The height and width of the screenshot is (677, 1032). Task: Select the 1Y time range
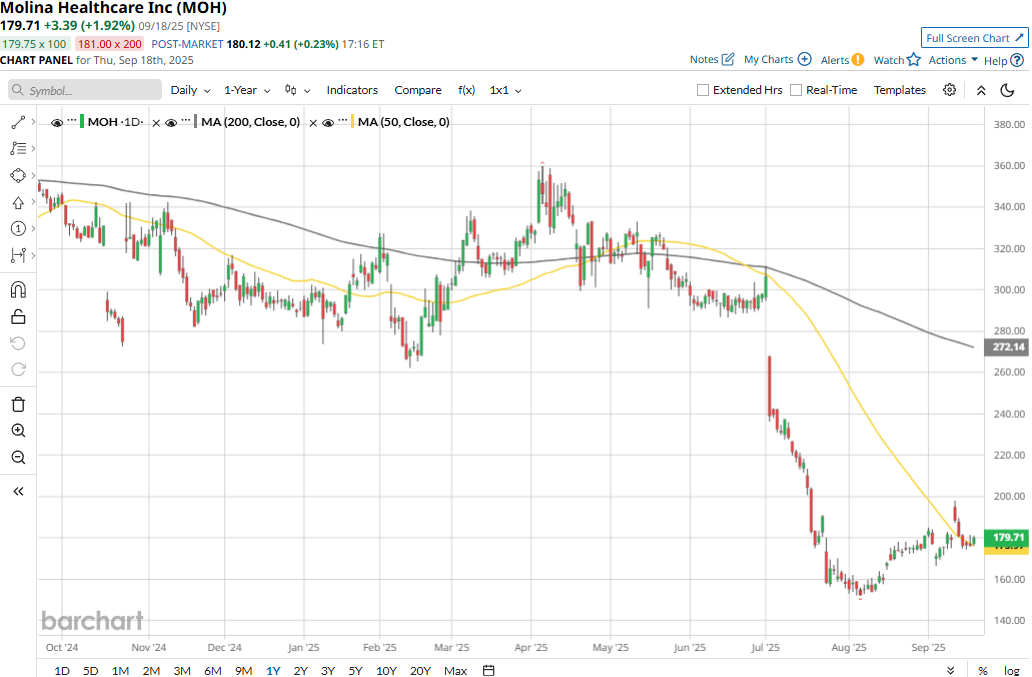point(273,670)
